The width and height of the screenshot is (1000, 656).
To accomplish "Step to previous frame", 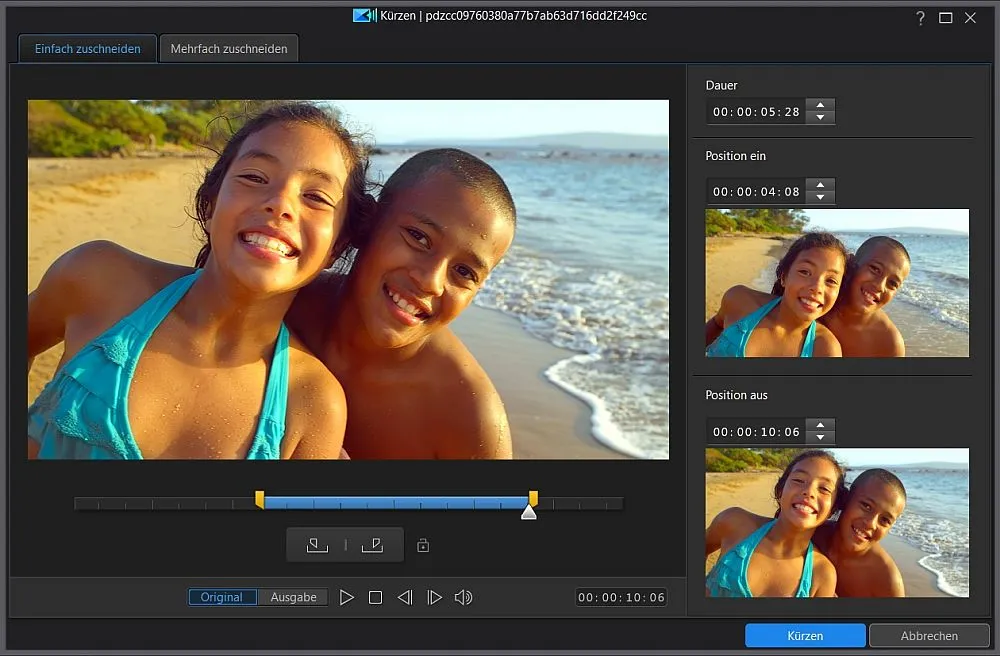I will (x=405, y=597).
